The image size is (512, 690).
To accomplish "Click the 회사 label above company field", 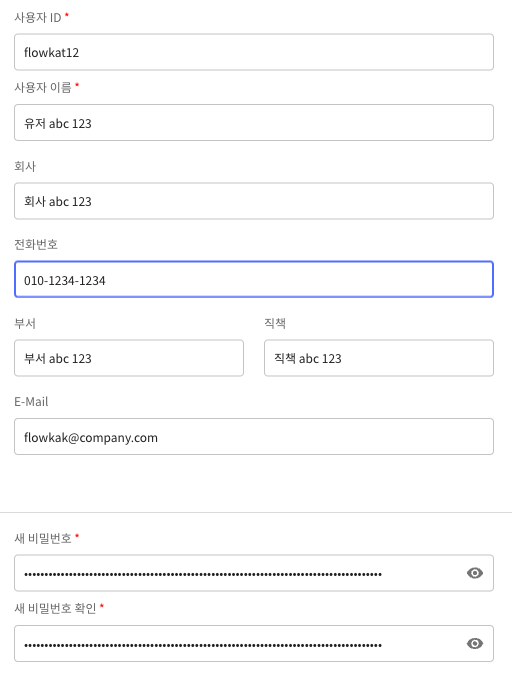I will [25, 166].
